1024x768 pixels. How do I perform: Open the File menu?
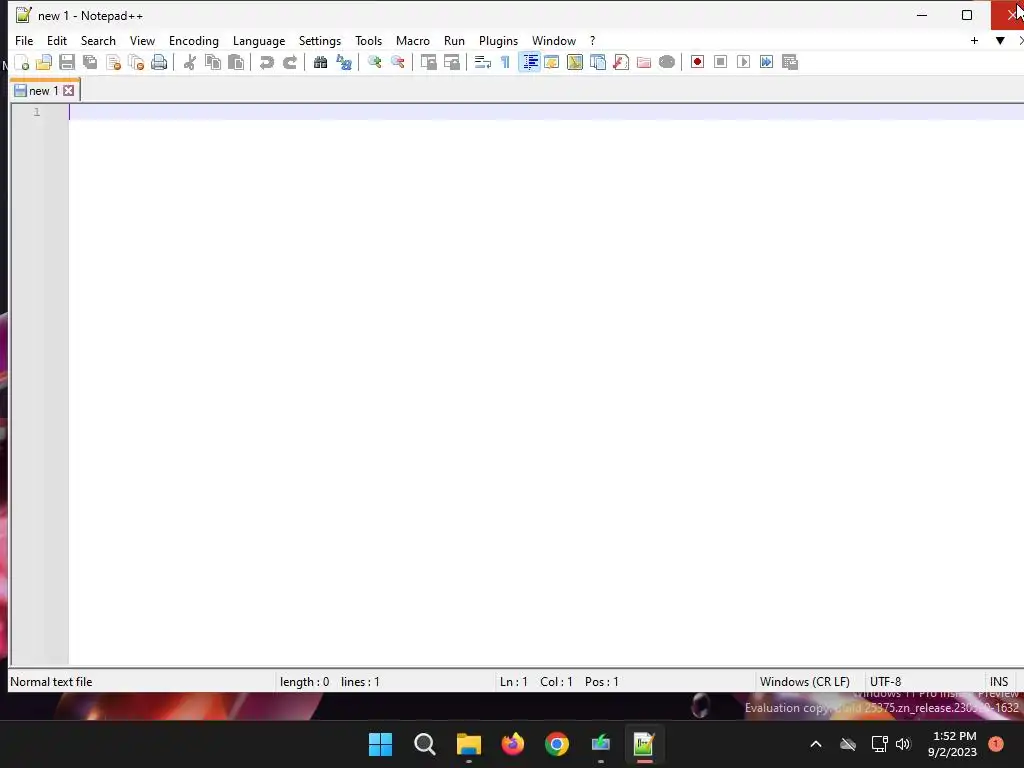tap(24, 40)
